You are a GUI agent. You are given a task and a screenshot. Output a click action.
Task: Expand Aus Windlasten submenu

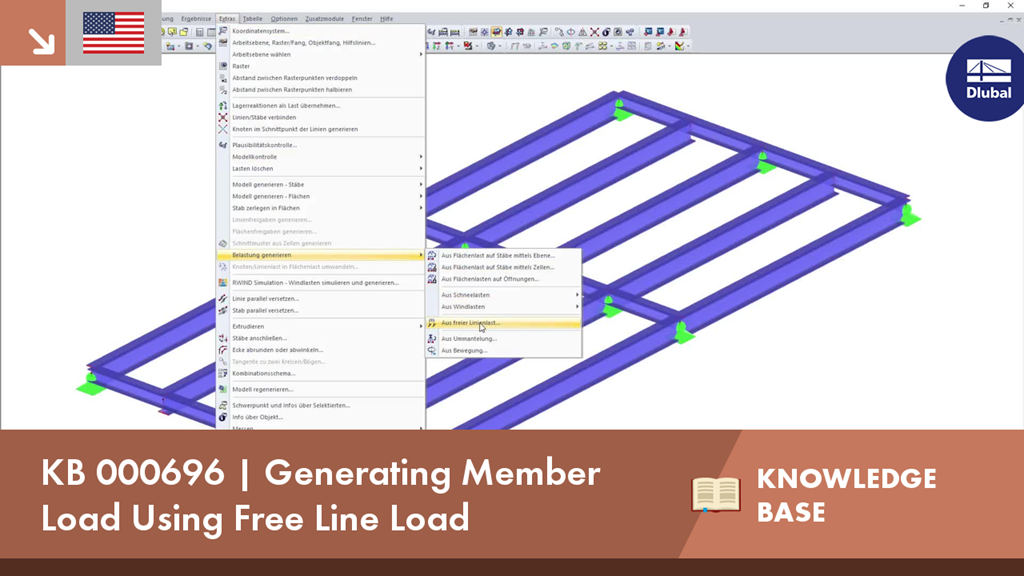click(504, 306)
